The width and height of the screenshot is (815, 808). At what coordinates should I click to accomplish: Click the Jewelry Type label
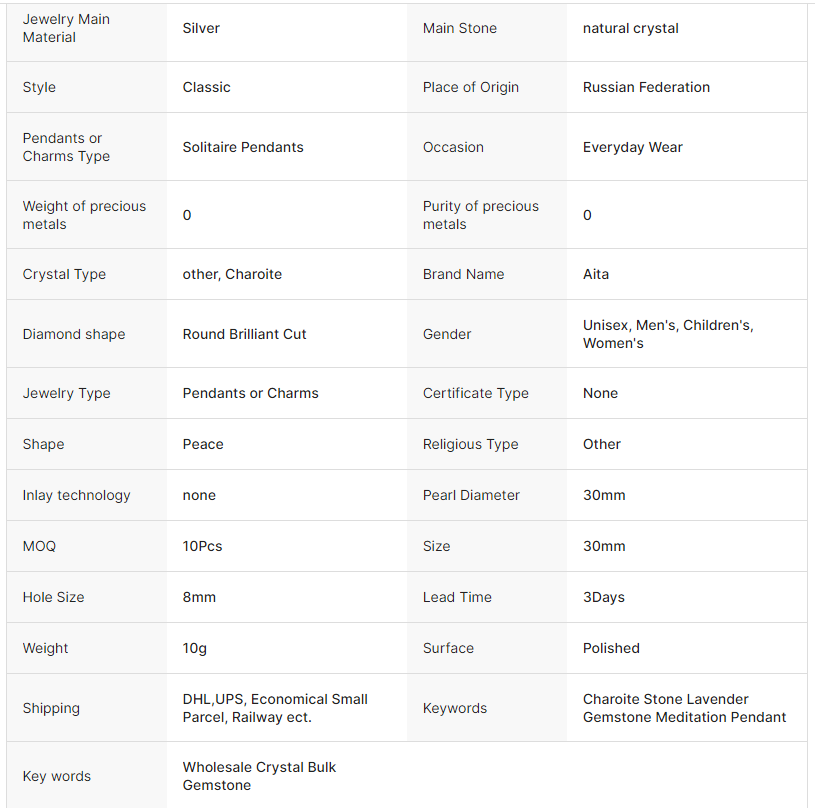pyautogui.click(x=67, y=393)
